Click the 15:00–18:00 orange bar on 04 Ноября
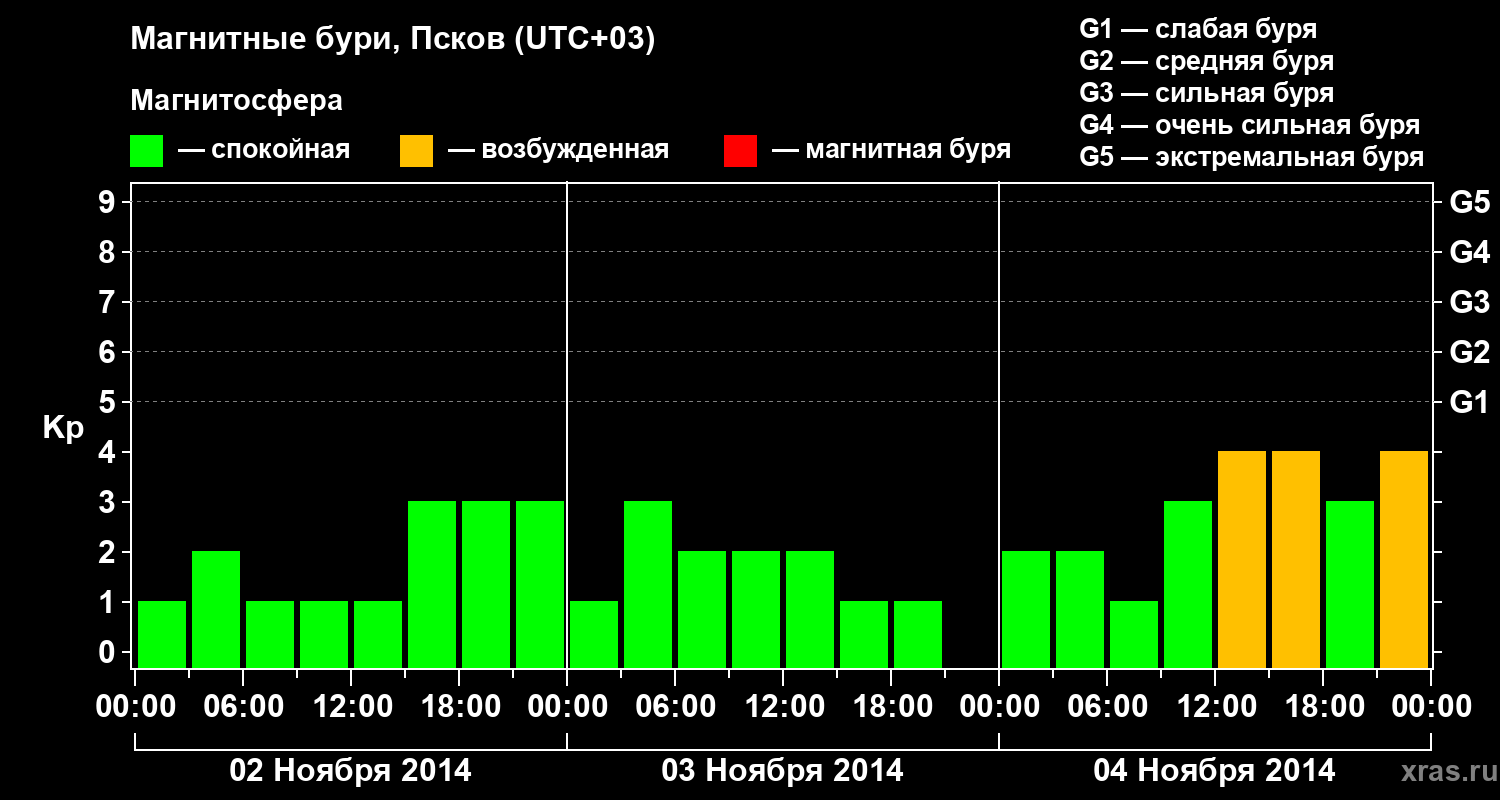 click(x=1296, y=559)
